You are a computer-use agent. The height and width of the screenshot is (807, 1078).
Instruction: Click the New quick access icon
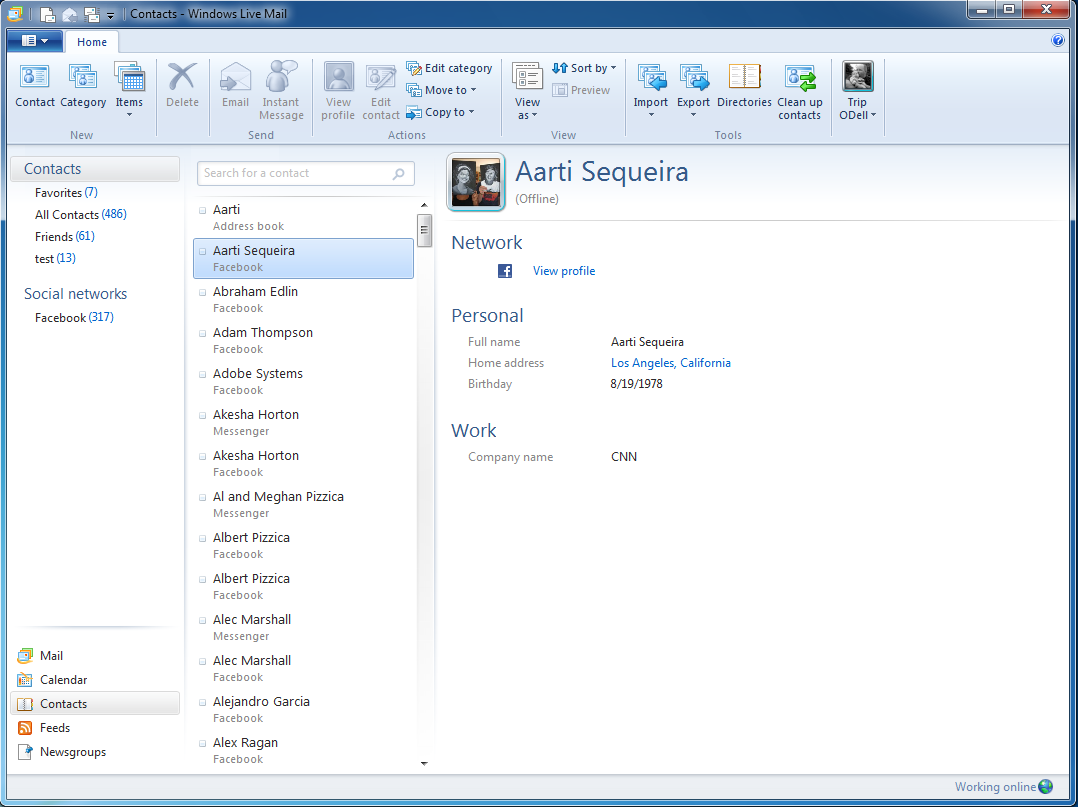[47, 14]
